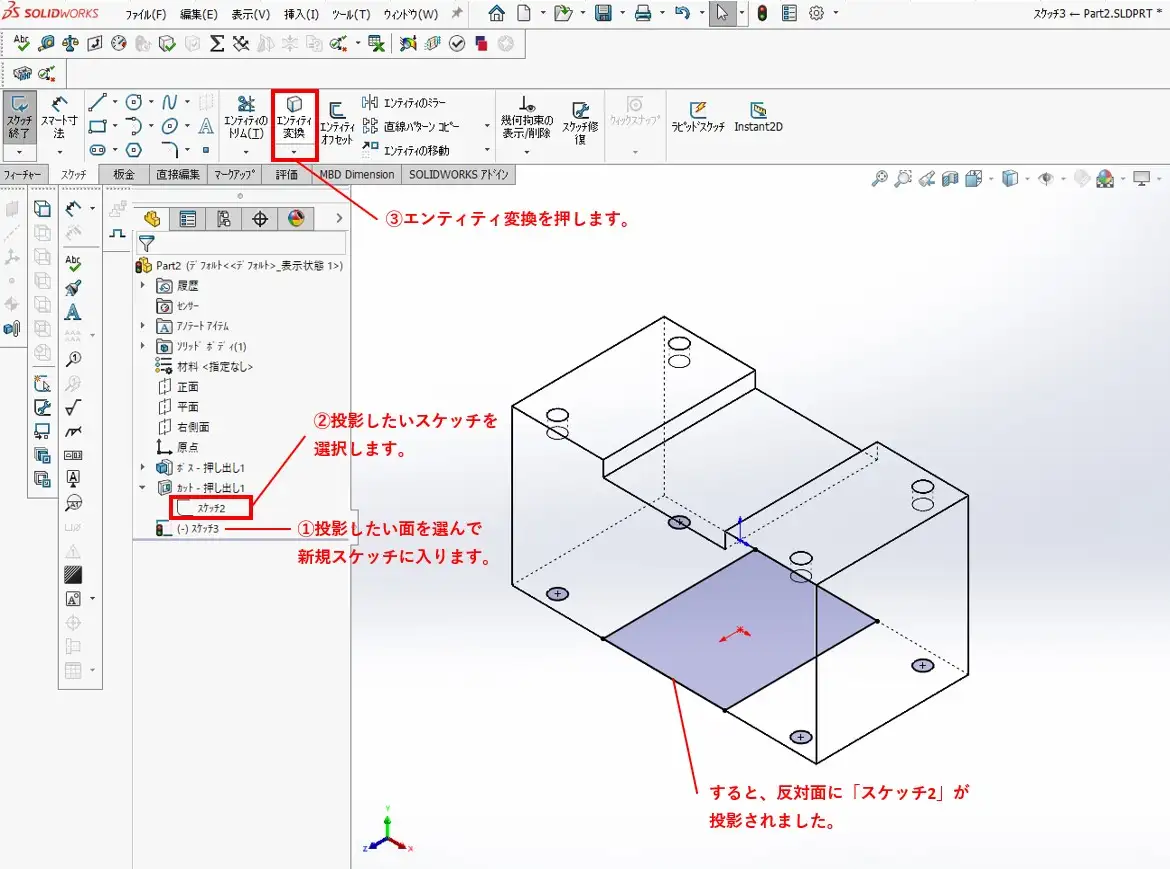1170x869 pixels.
Task: Toggle the hide/show items eye icon
Action: tap(1046, 179)
